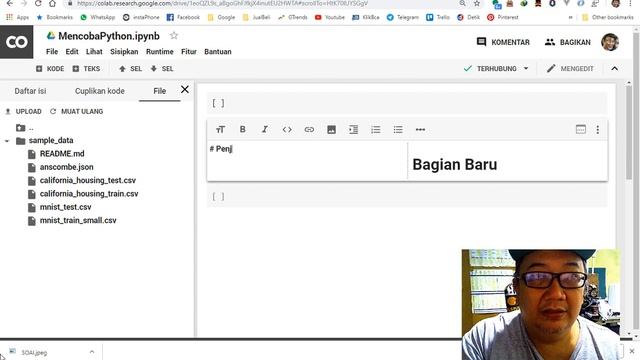Go to browser home page
Image resolution: width=640 pixels, height=360 pixels.
click(52, 3)
